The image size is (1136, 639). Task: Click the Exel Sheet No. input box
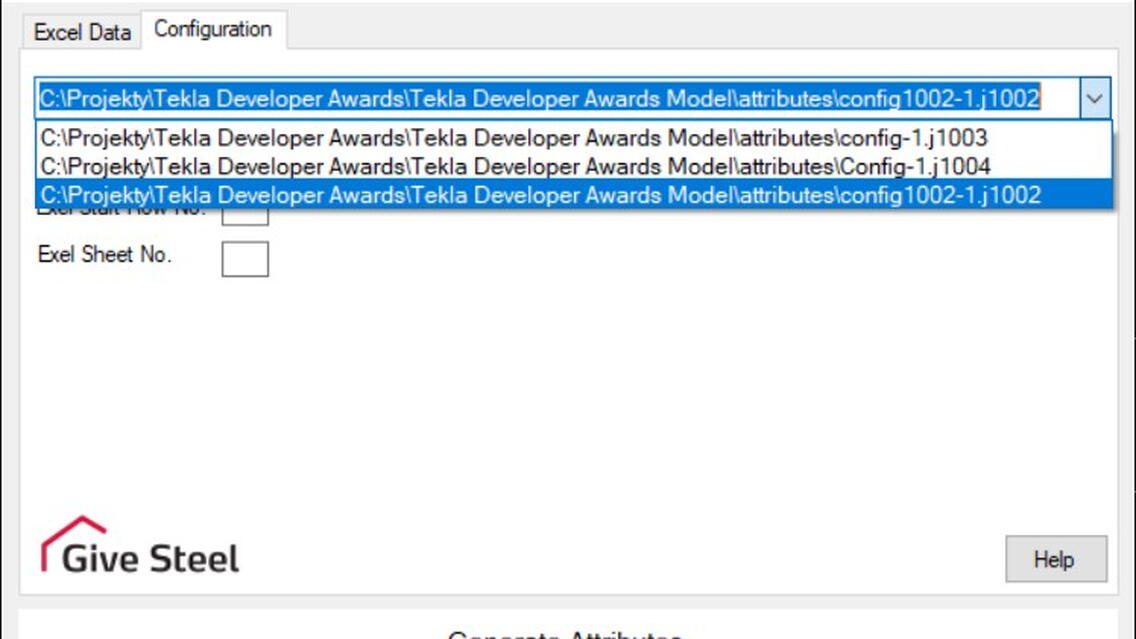point(245,259)
